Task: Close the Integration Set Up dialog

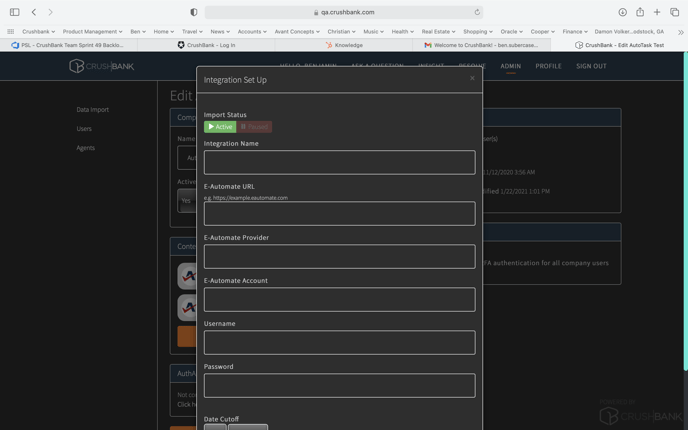Action: coord(472,78)
